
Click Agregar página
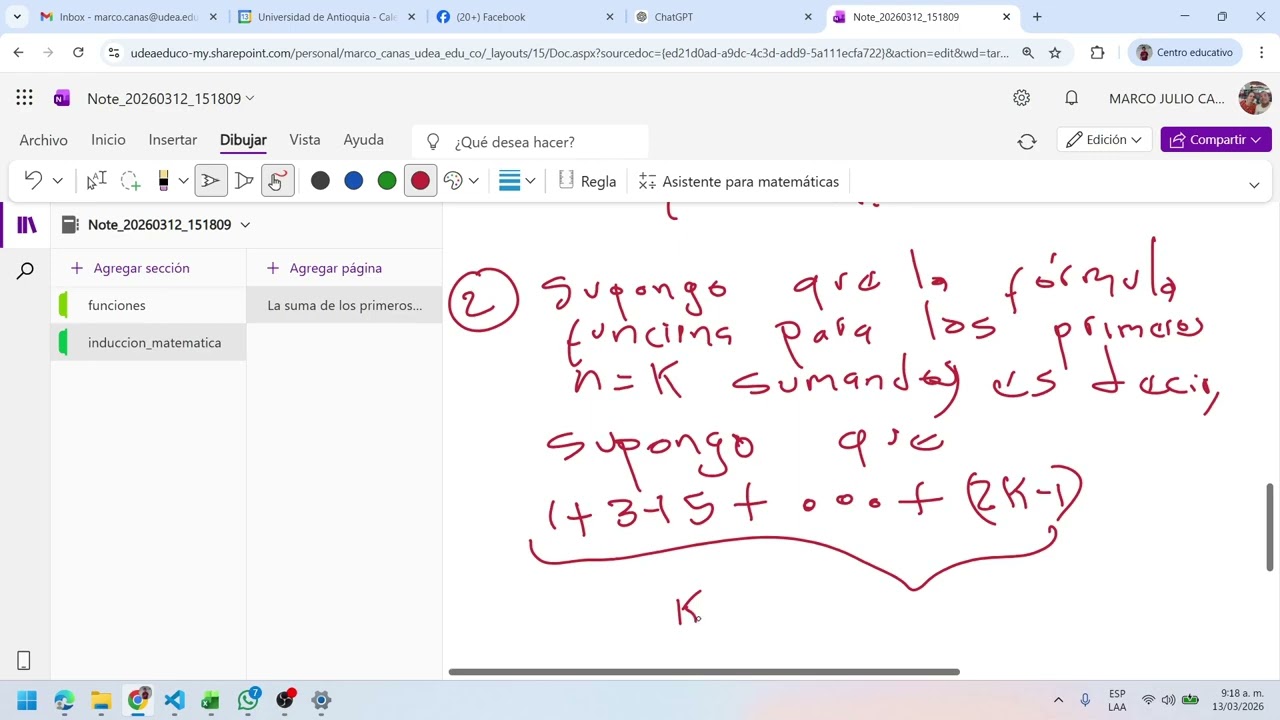(325, 268)
